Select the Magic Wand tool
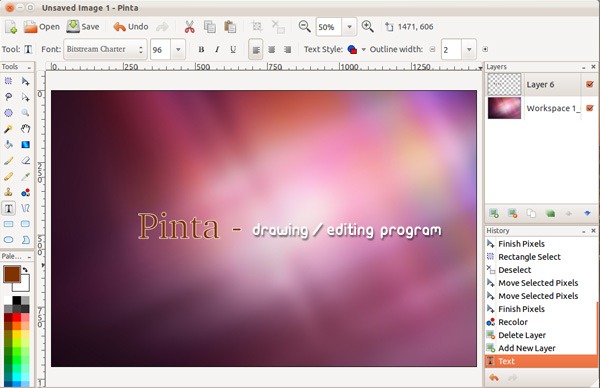 point(8,129)
